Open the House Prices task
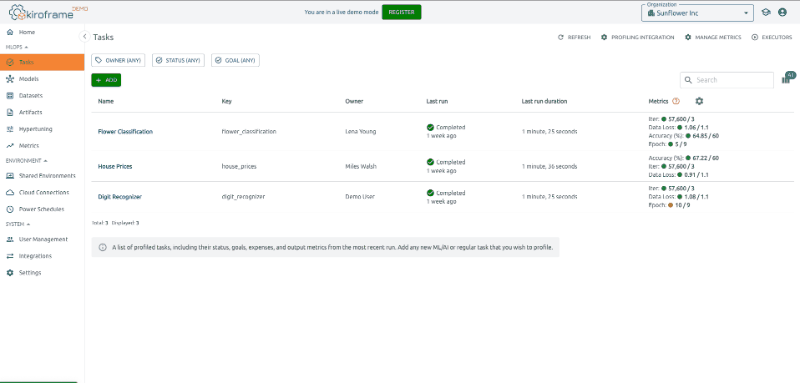This screenshot has width=800, height=383. [115, 167]
